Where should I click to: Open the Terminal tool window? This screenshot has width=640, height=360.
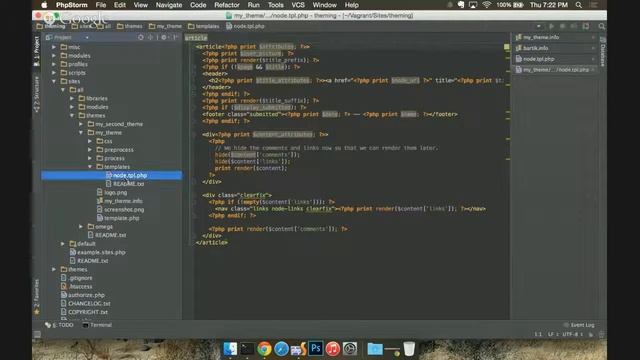tap(97, 325)
